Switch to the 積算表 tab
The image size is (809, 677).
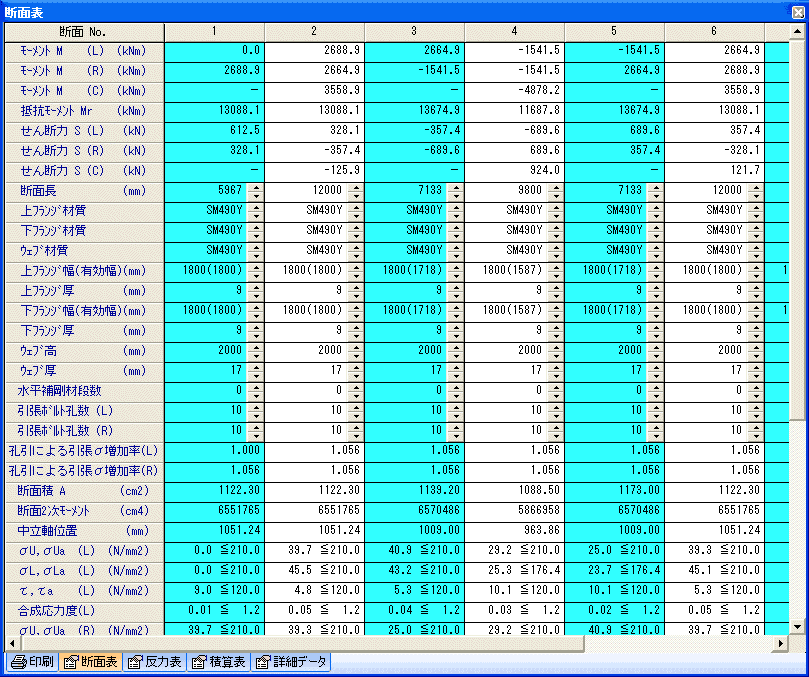[218, 662]
